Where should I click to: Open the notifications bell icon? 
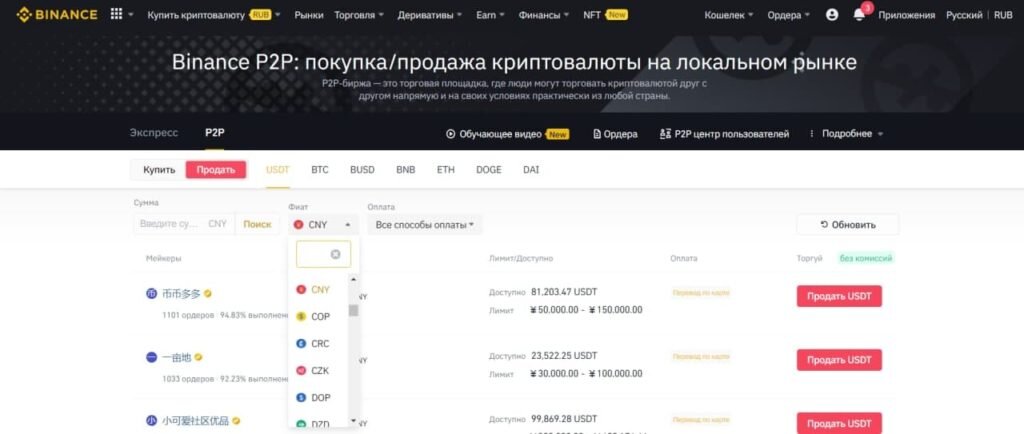(x=859, y=14)
